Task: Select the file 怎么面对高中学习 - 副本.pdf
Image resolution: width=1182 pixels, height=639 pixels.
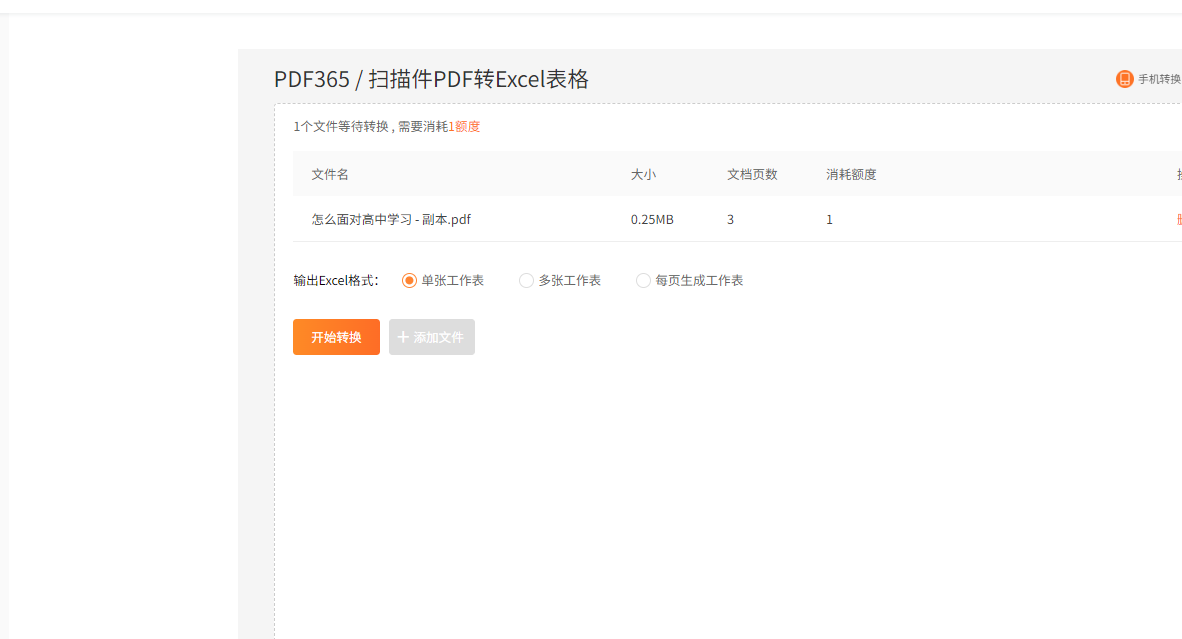Action: click(391, 220)
